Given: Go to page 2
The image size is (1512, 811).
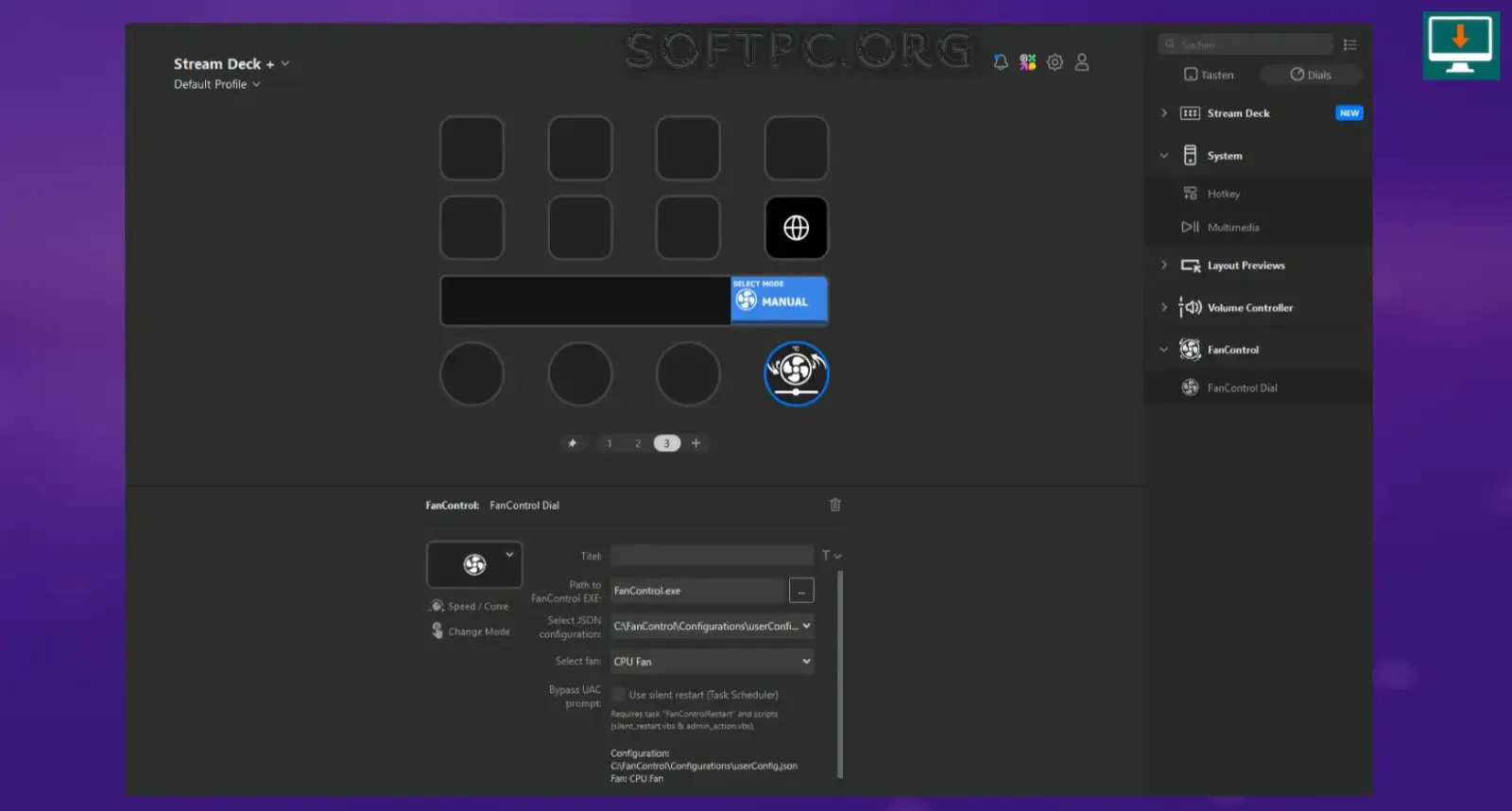Looking at the screenshot, I should pos(638,443).
